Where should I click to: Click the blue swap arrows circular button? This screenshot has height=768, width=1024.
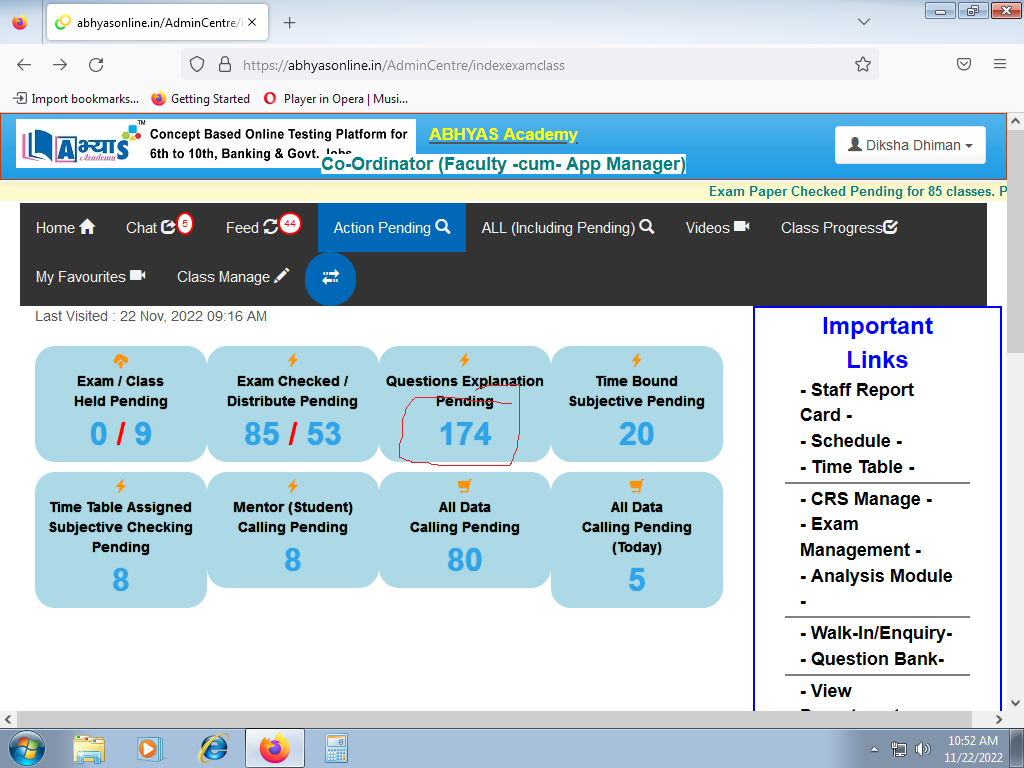330,277
